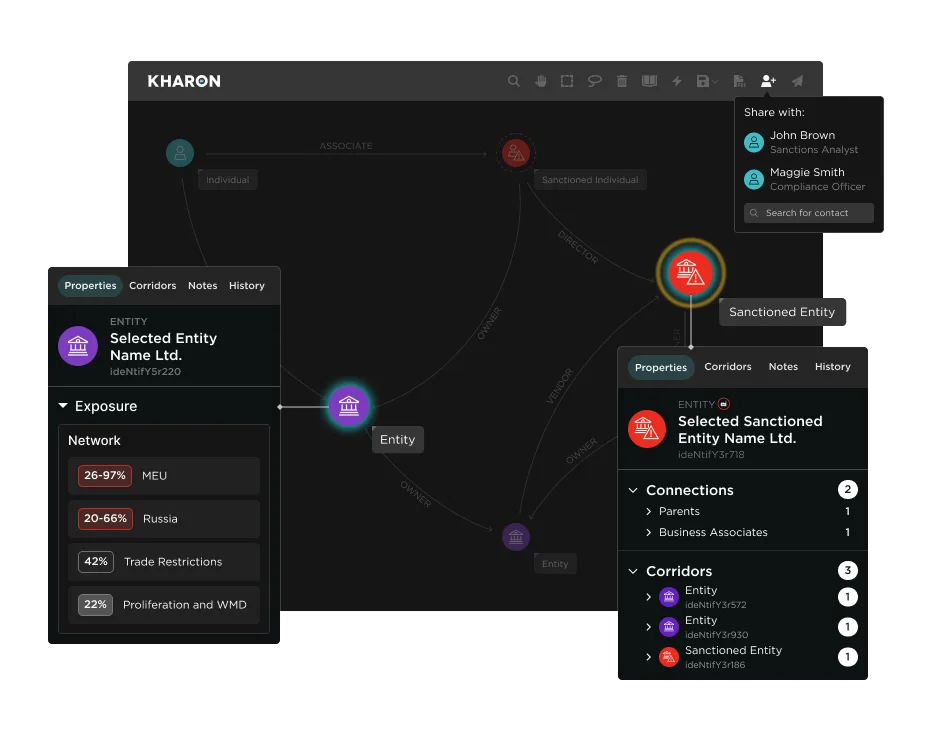Collapse the Corridors section chevron

633,571
